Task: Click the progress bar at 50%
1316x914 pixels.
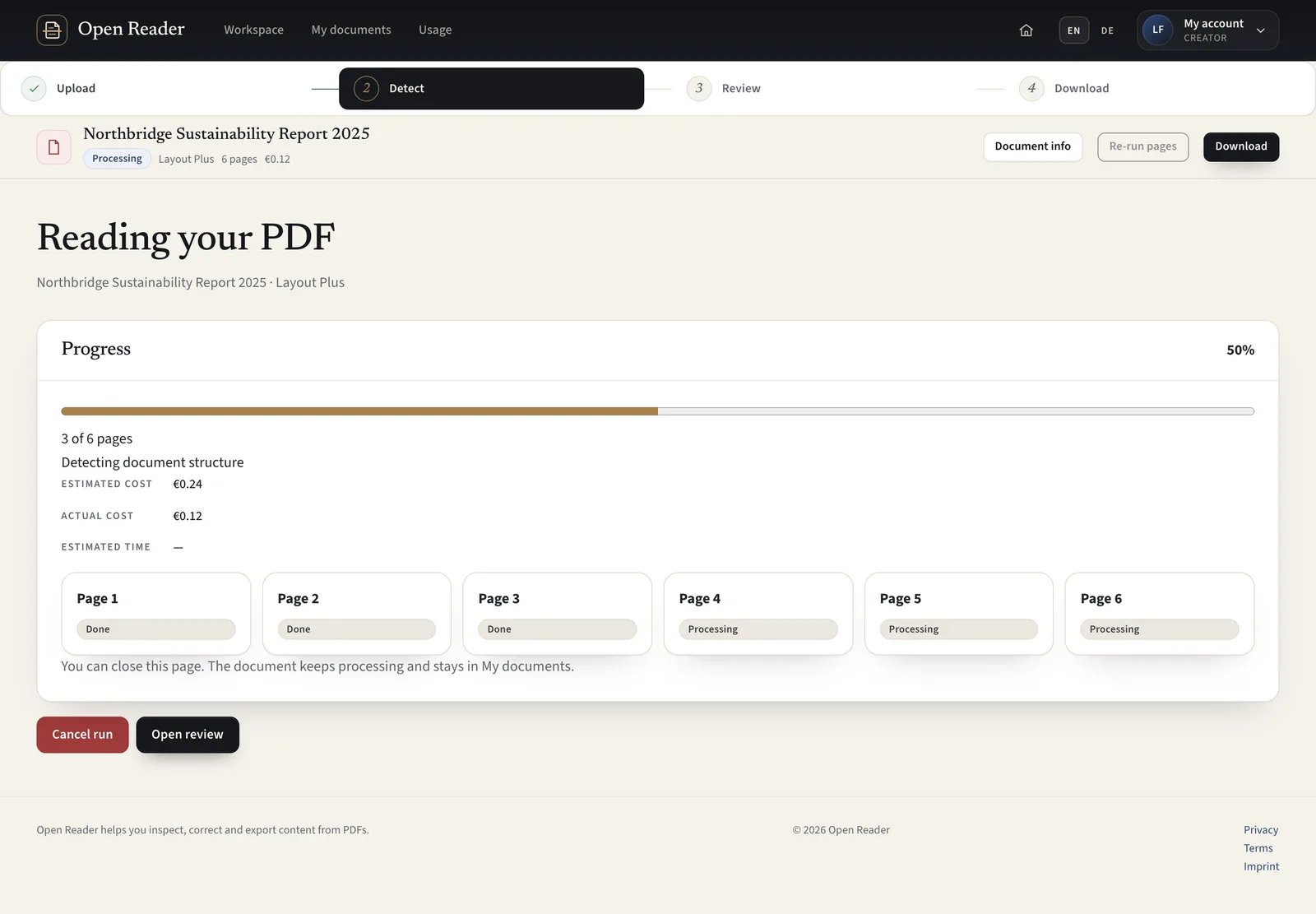Action: pyautogui.click(x=657, y=411)
